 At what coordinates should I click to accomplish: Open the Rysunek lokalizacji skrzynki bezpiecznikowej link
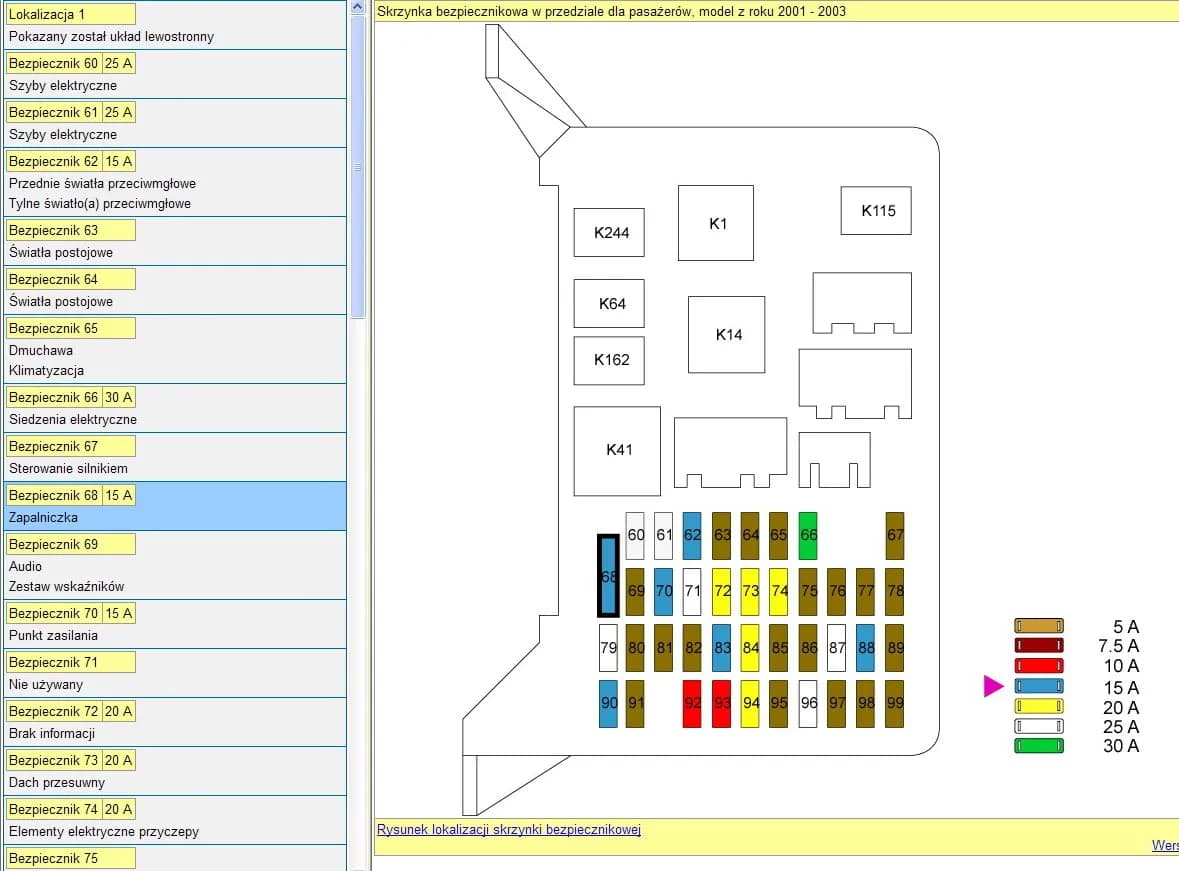[x=508, y=829]
